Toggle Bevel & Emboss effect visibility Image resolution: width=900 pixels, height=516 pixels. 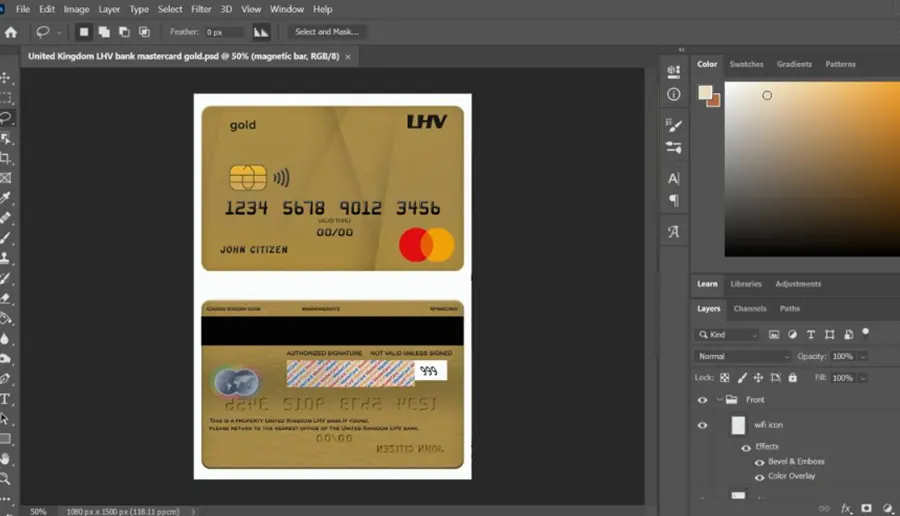pos(759,462)
